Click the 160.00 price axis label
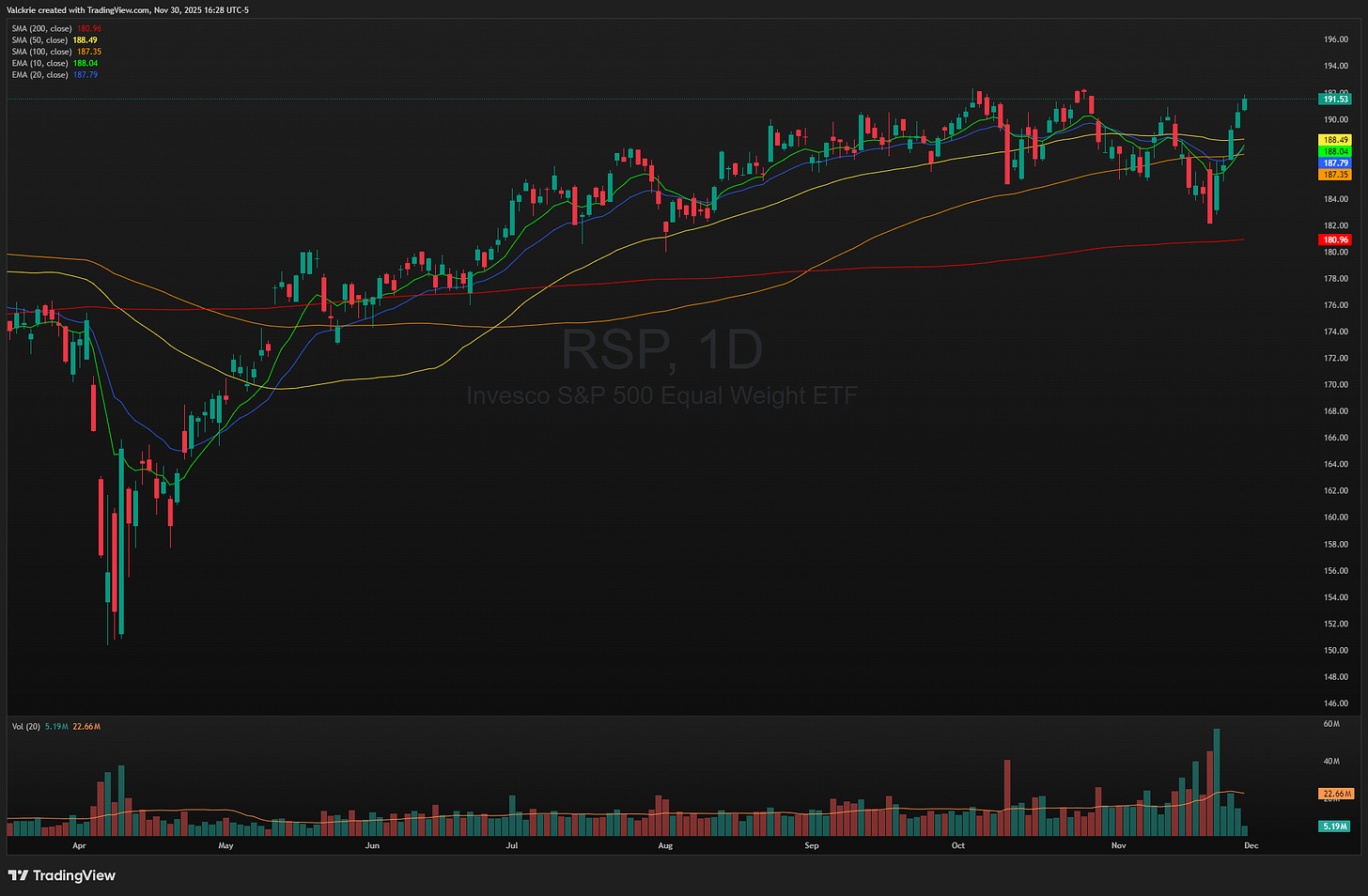Image resolution: width=1368 pixels, height=896 pixels. pos(1336,518)
